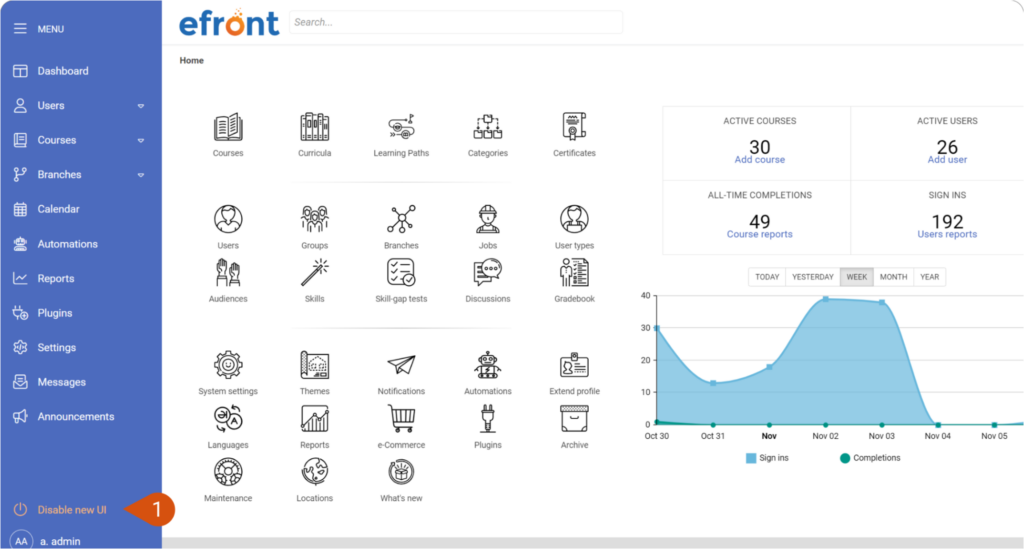Expand the Courses sidebar submenu arrow
The width and height of the screenshot is (1024, 549).
(140, 140)
